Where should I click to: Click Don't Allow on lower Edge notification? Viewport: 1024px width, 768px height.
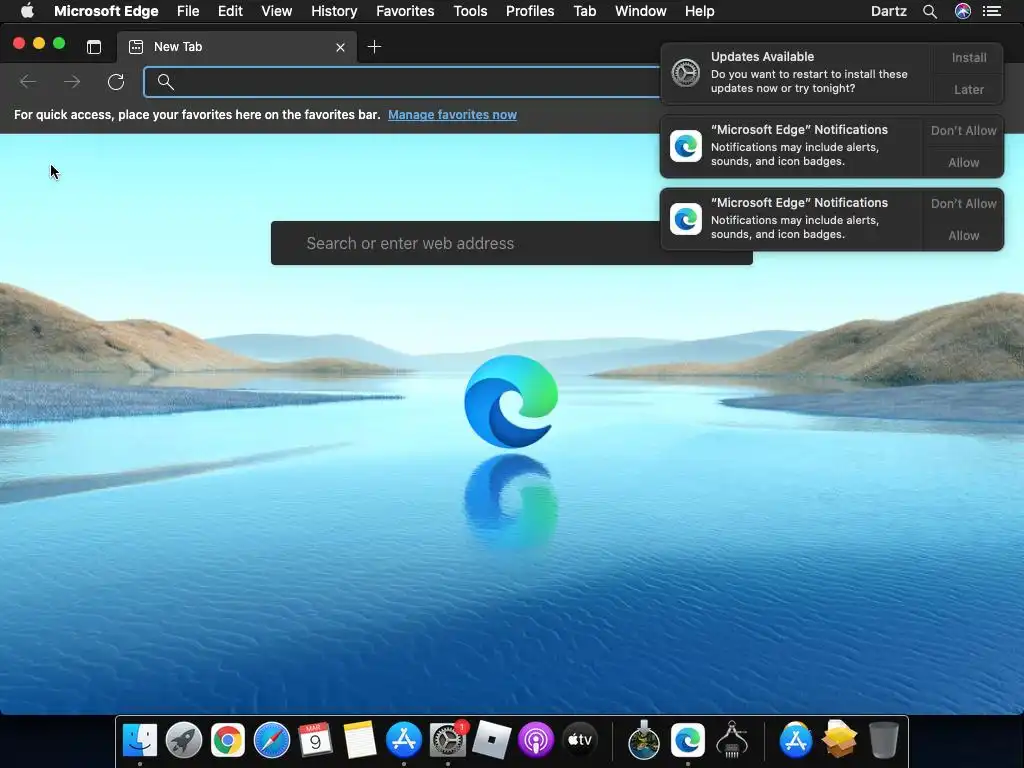tap(963, 204)
